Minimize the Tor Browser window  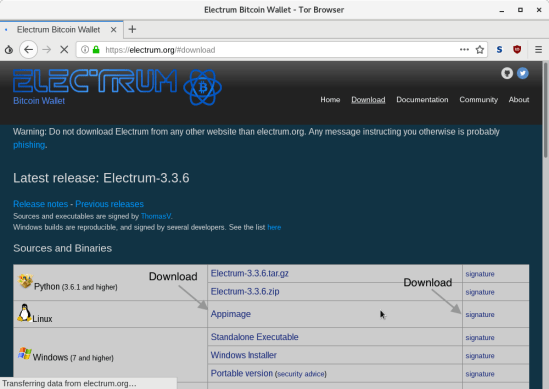502,10
